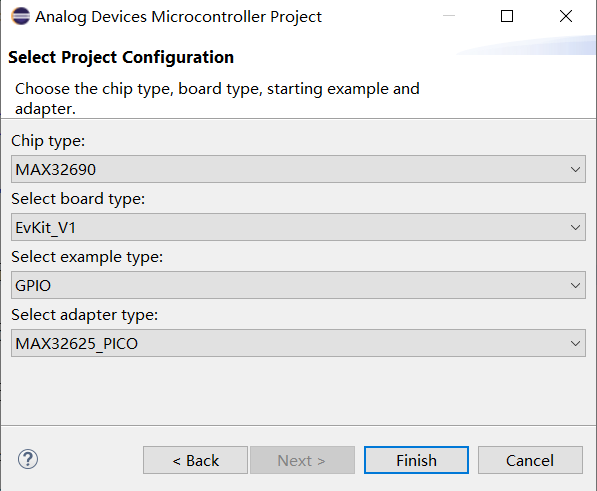Click the 'Choose the chip type' description text

tap(217, 99)
